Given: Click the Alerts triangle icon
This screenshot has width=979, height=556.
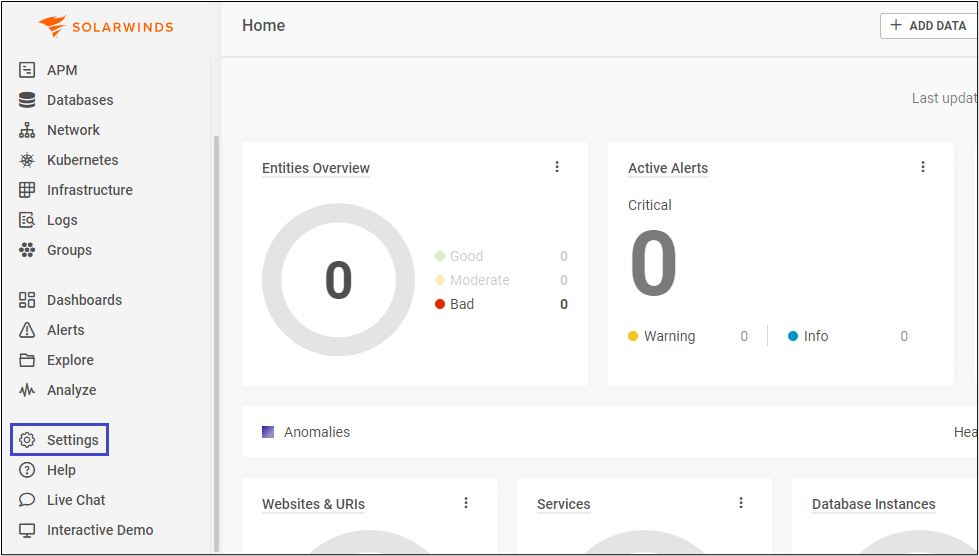Looking at the screenshot, I should (27, 329).
